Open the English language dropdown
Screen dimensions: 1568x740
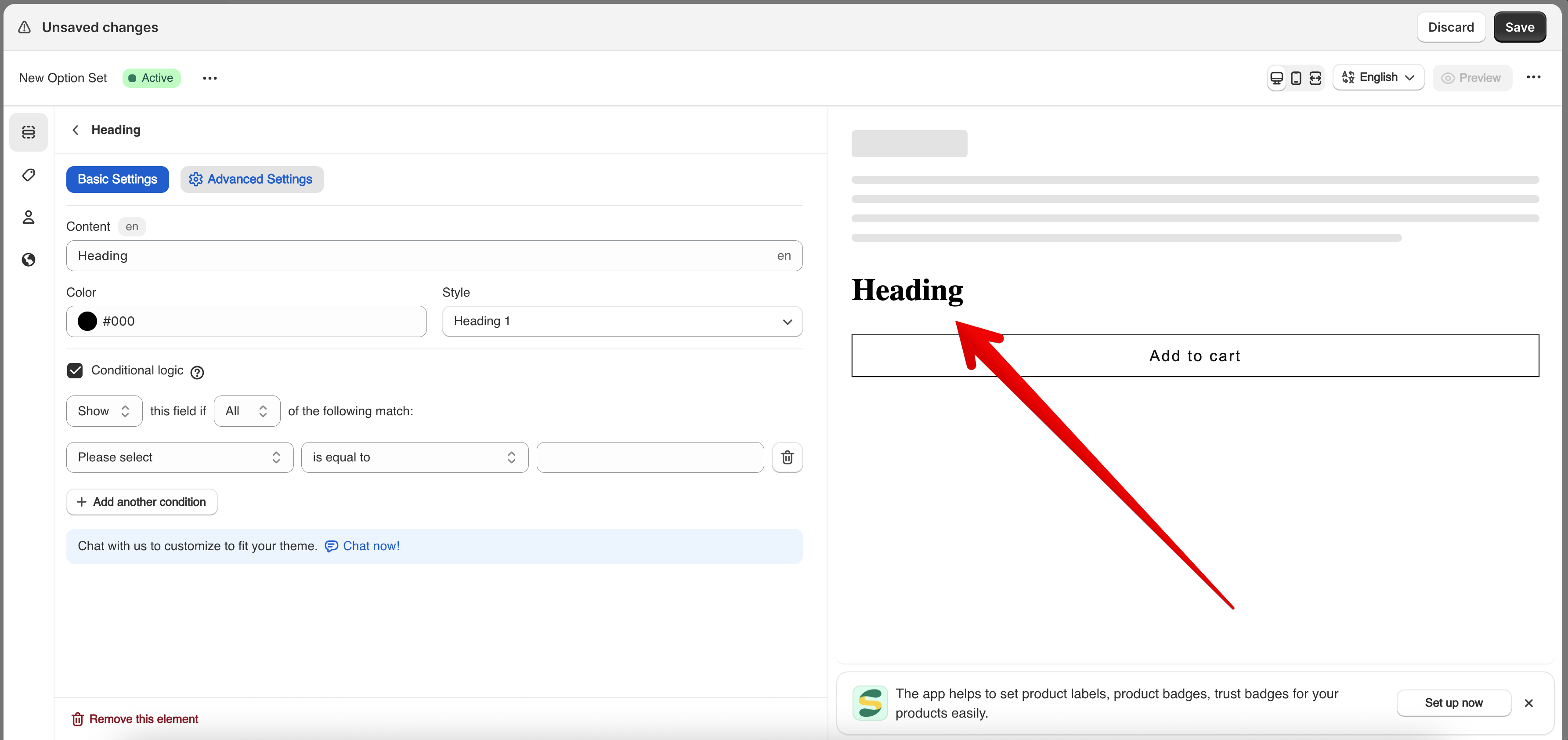coord(1378,77)
